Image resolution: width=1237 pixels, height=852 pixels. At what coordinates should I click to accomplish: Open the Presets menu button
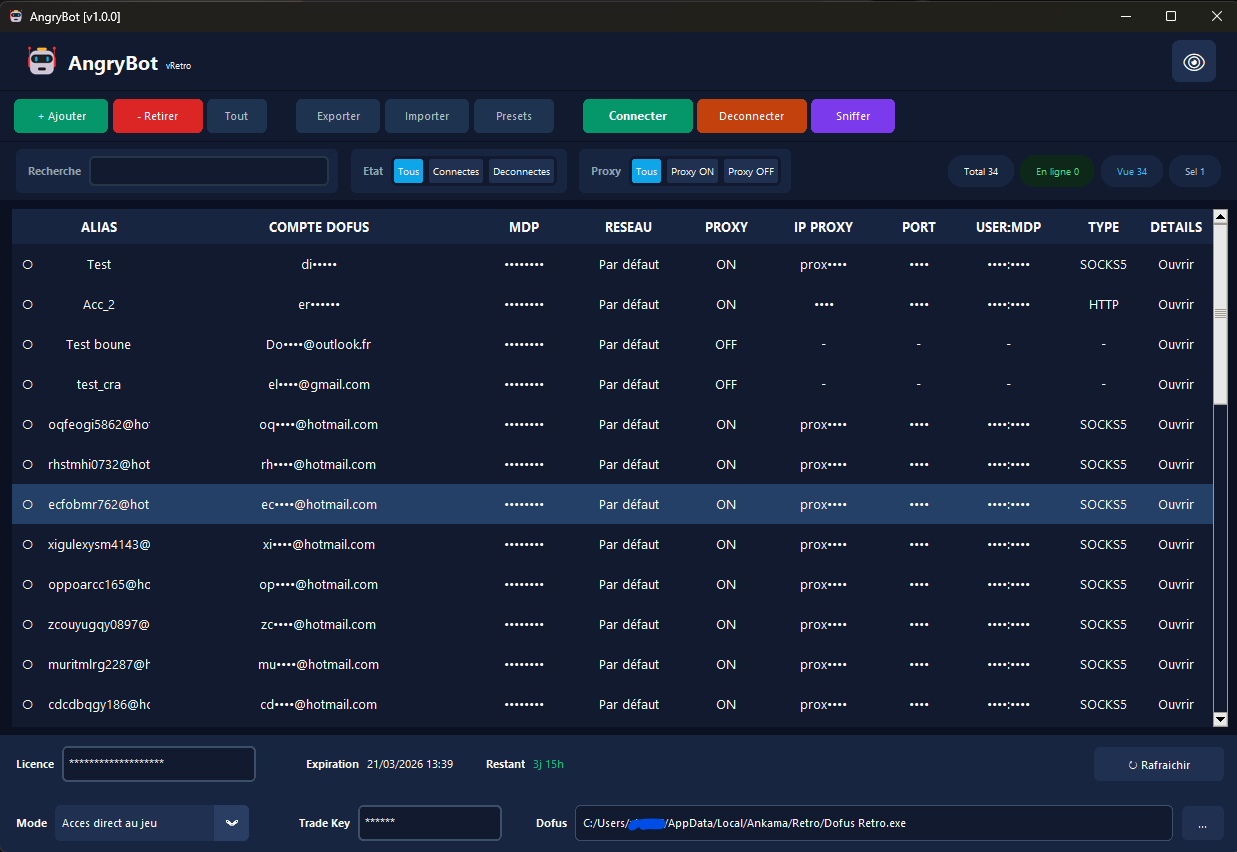coord(513,116)
